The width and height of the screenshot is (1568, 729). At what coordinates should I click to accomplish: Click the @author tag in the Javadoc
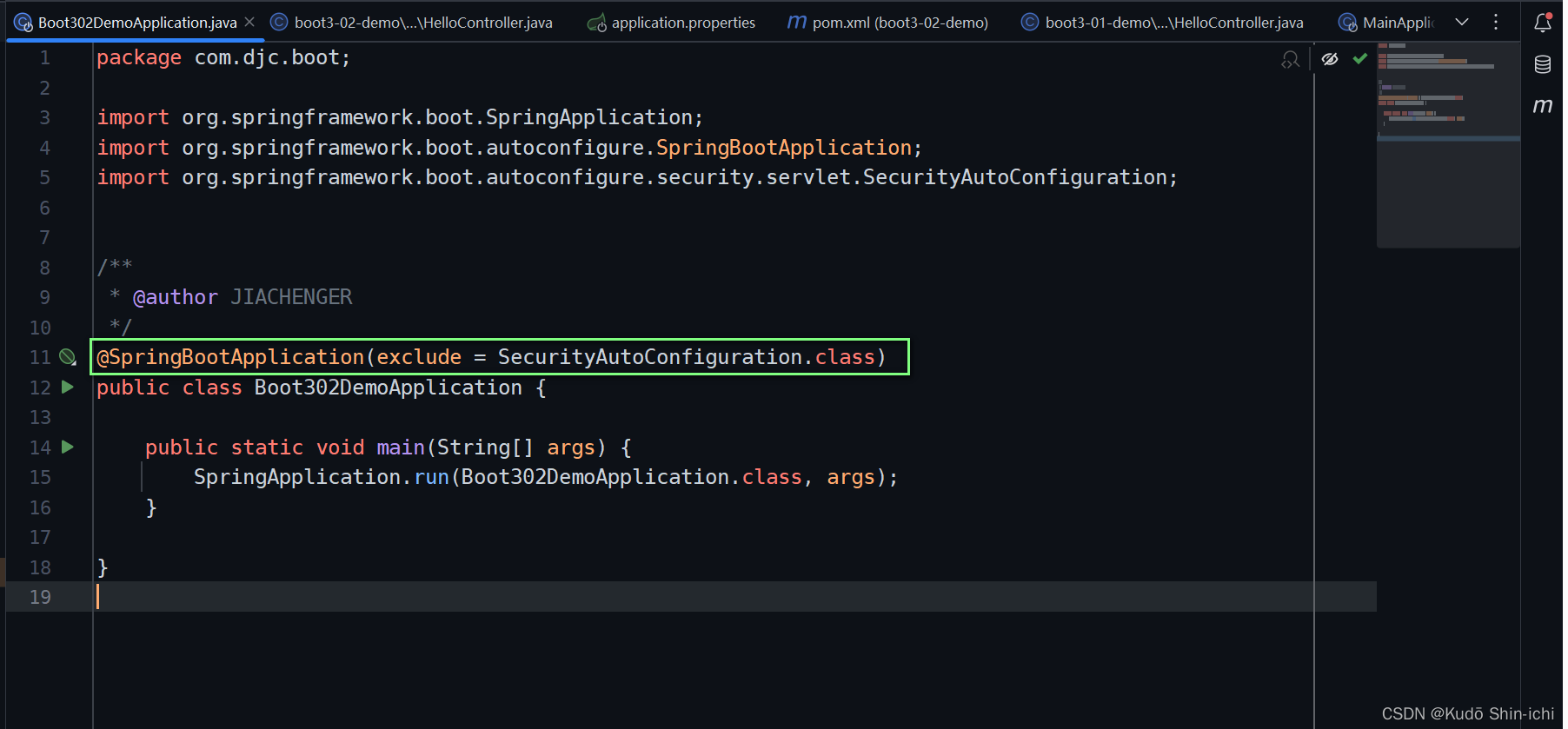point(175,297)
